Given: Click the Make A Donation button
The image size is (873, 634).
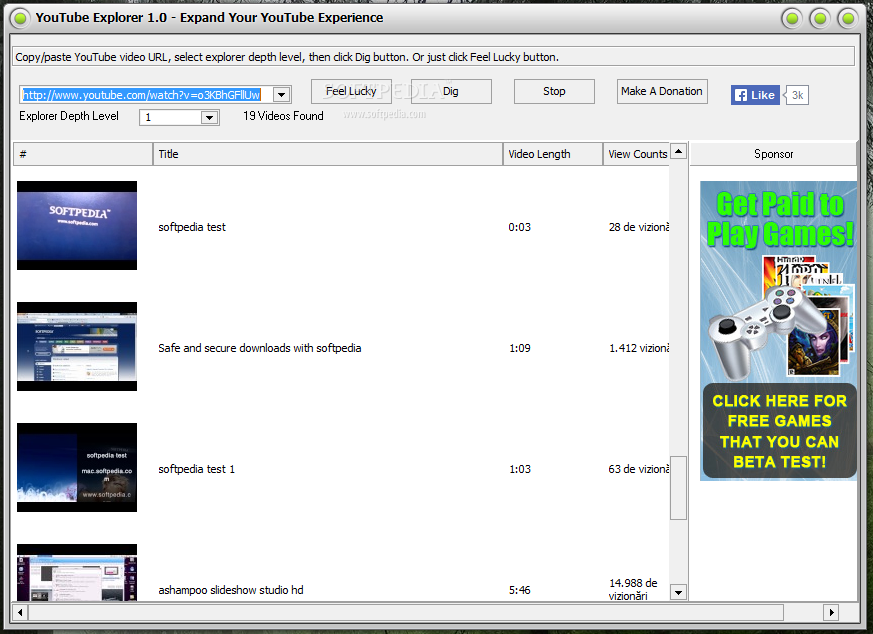Looking at the screenshot, I should (x=661, y=91).
